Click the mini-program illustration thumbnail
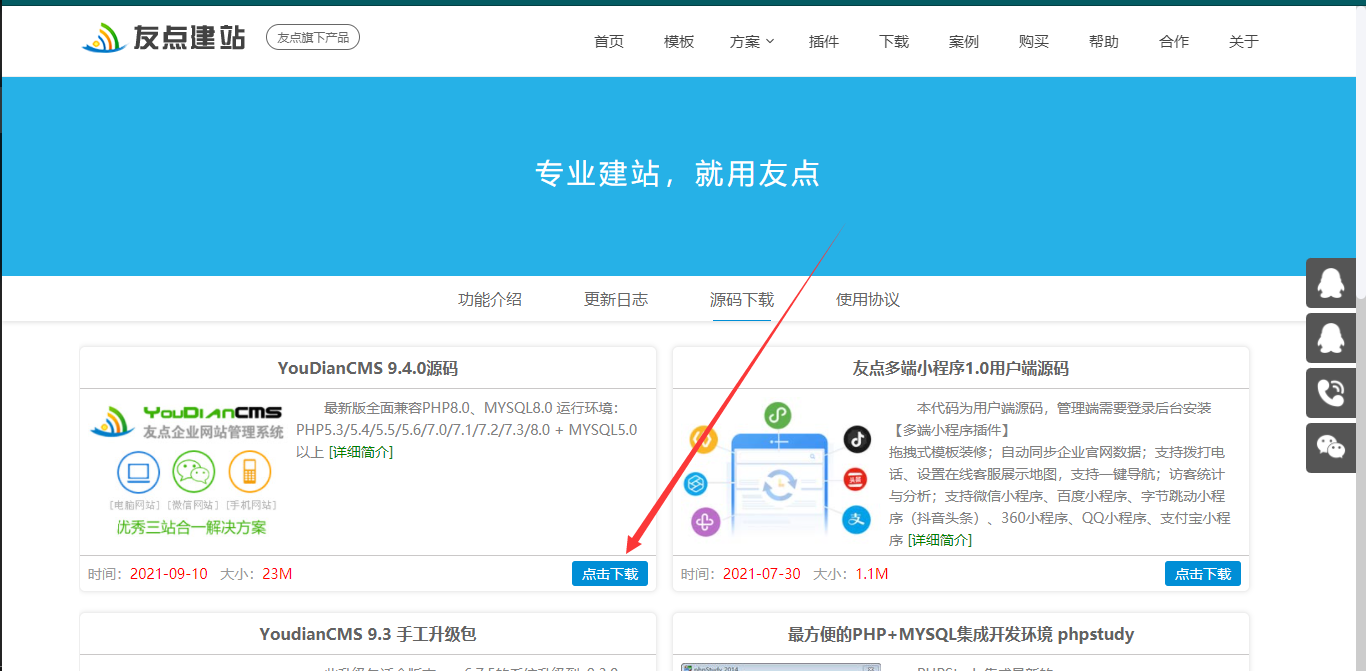This screenshot has height=671, width=1366. [x=779, y=470]
